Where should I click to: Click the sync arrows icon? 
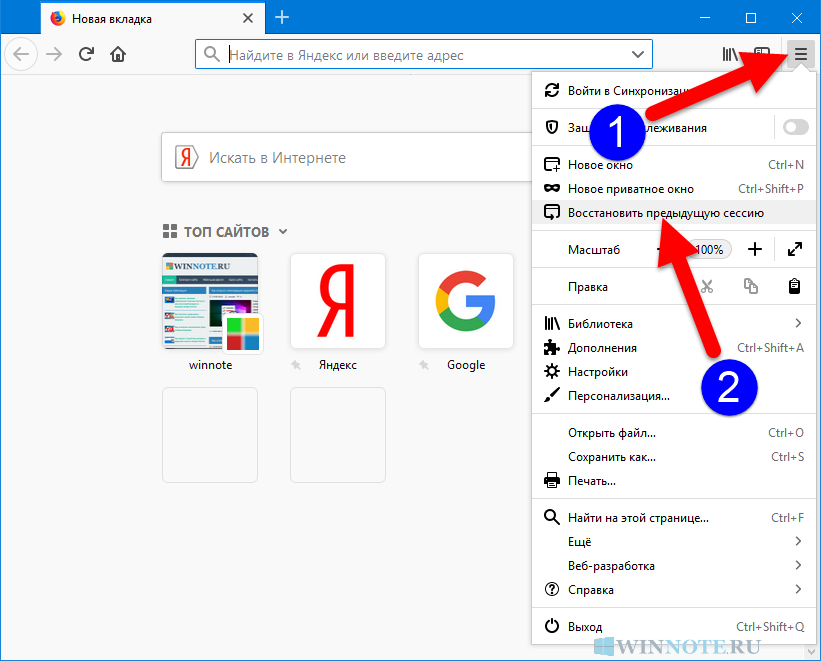551,90
